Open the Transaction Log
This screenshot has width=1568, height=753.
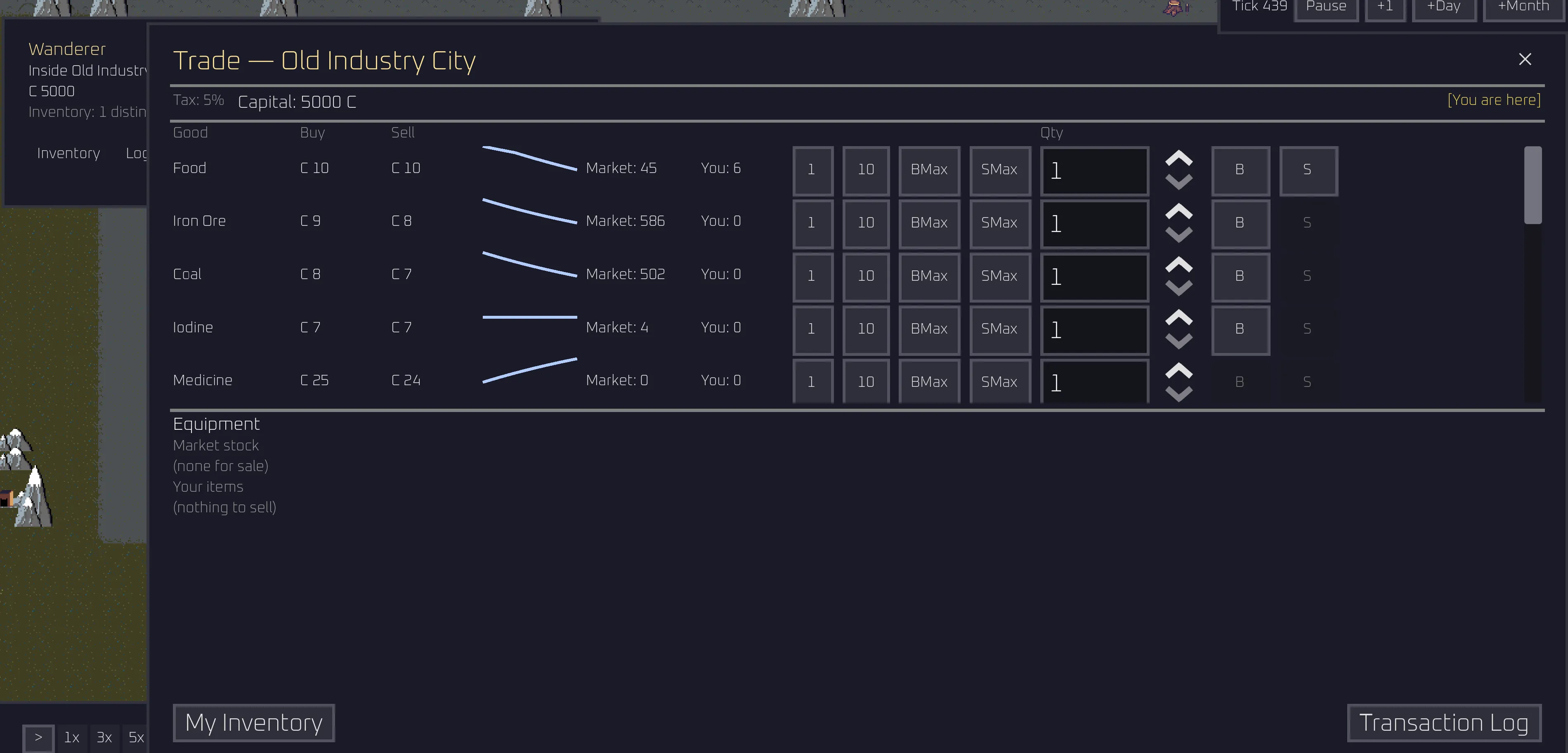pyautogui.click(x=1444, y=722)
